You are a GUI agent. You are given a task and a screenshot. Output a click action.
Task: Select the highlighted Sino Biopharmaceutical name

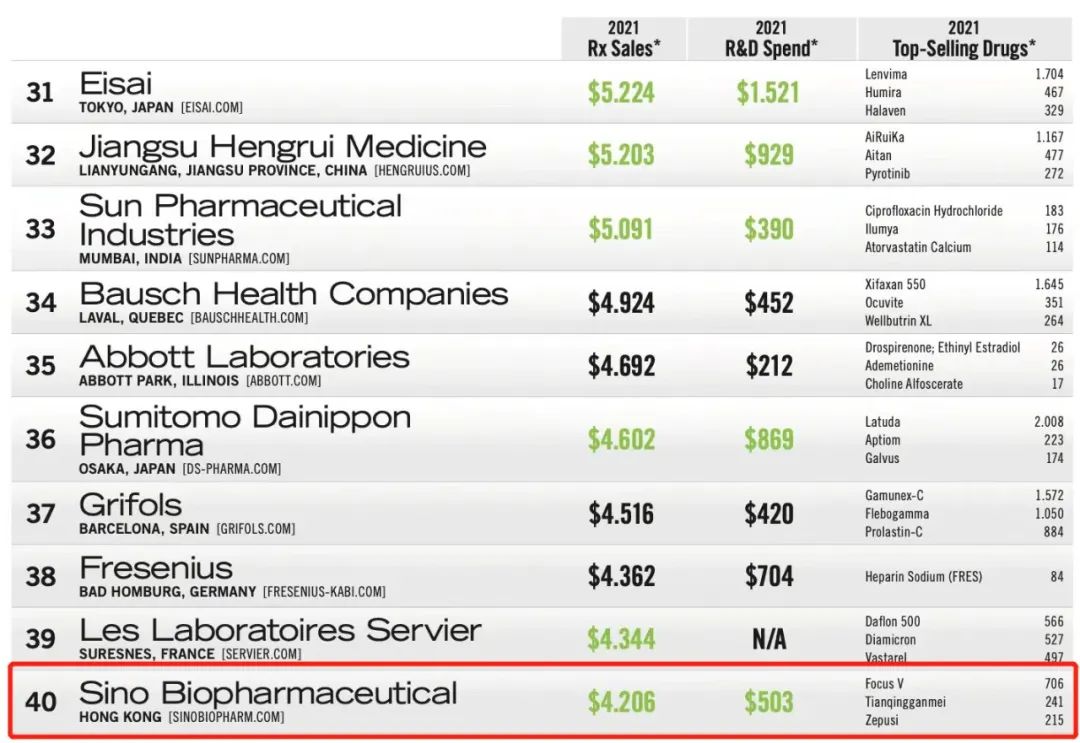click(x=268, y=693)
